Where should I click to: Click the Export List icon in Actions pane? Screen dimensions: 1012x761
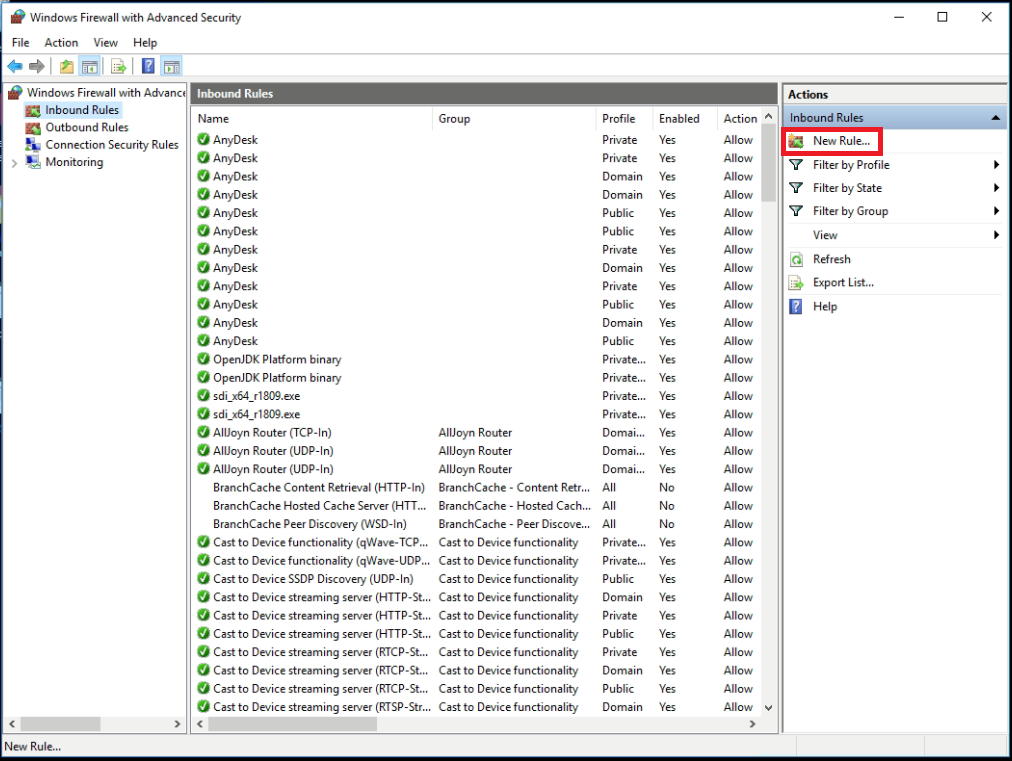(x=796, y=283)
